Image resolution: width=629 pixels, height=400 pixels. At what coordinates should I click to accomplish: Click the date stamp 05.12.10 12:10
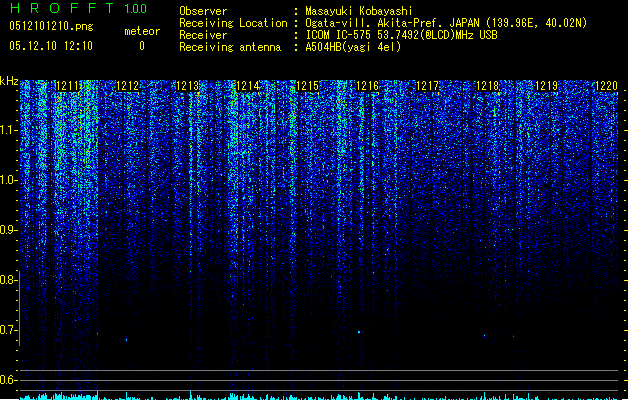51,46
